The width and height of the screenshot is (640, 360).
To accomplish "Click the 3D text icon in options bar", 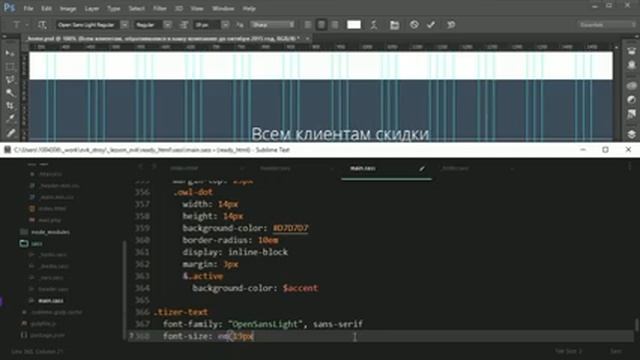I will point(451,25).
